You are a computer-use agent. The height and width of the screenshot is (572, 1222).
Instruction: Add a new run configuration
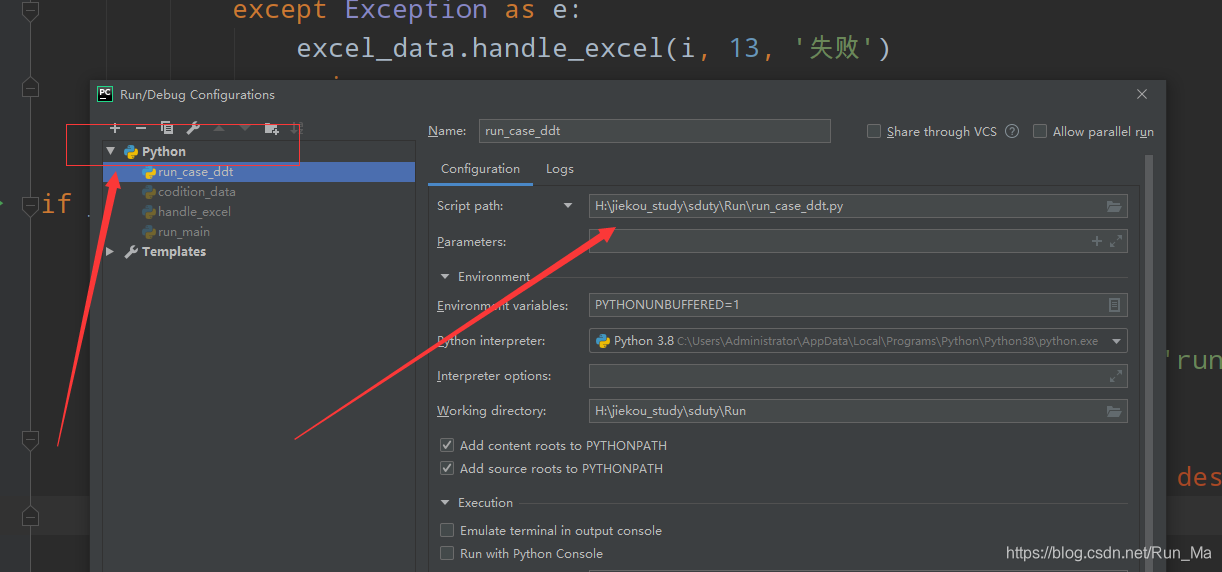115,128
